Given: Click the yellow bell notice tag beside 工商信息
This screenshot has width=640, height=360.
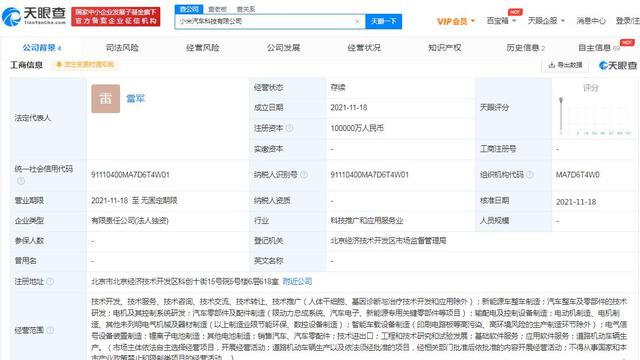Looking at the screenshot, I should coord(85,65).
